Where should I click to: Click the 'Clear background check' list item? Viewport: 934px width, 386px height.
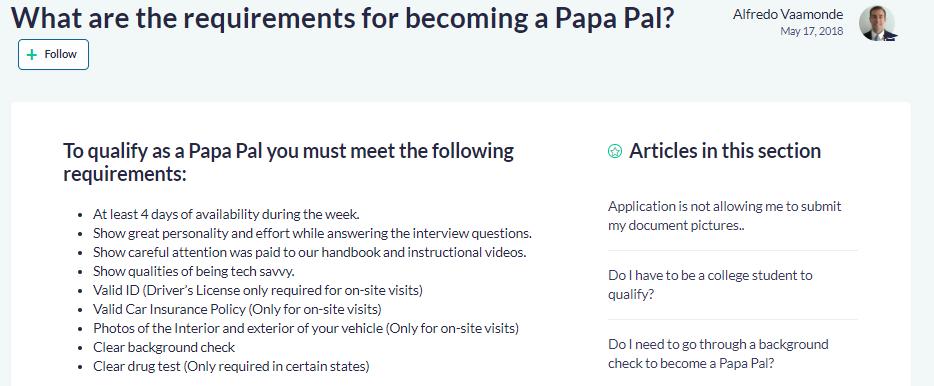(164, 347)
